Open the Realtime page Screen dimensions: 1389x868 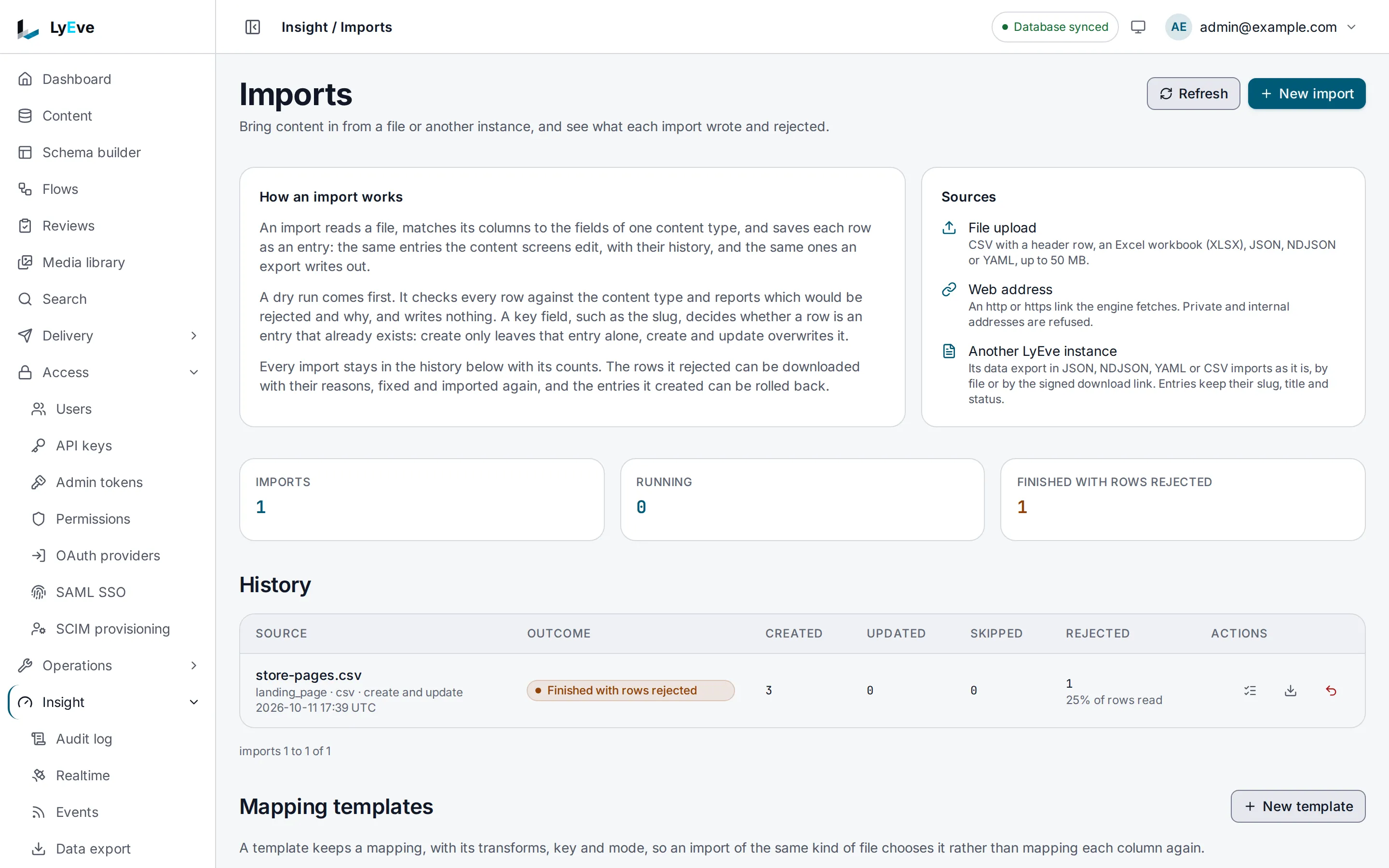pos(115,775)
